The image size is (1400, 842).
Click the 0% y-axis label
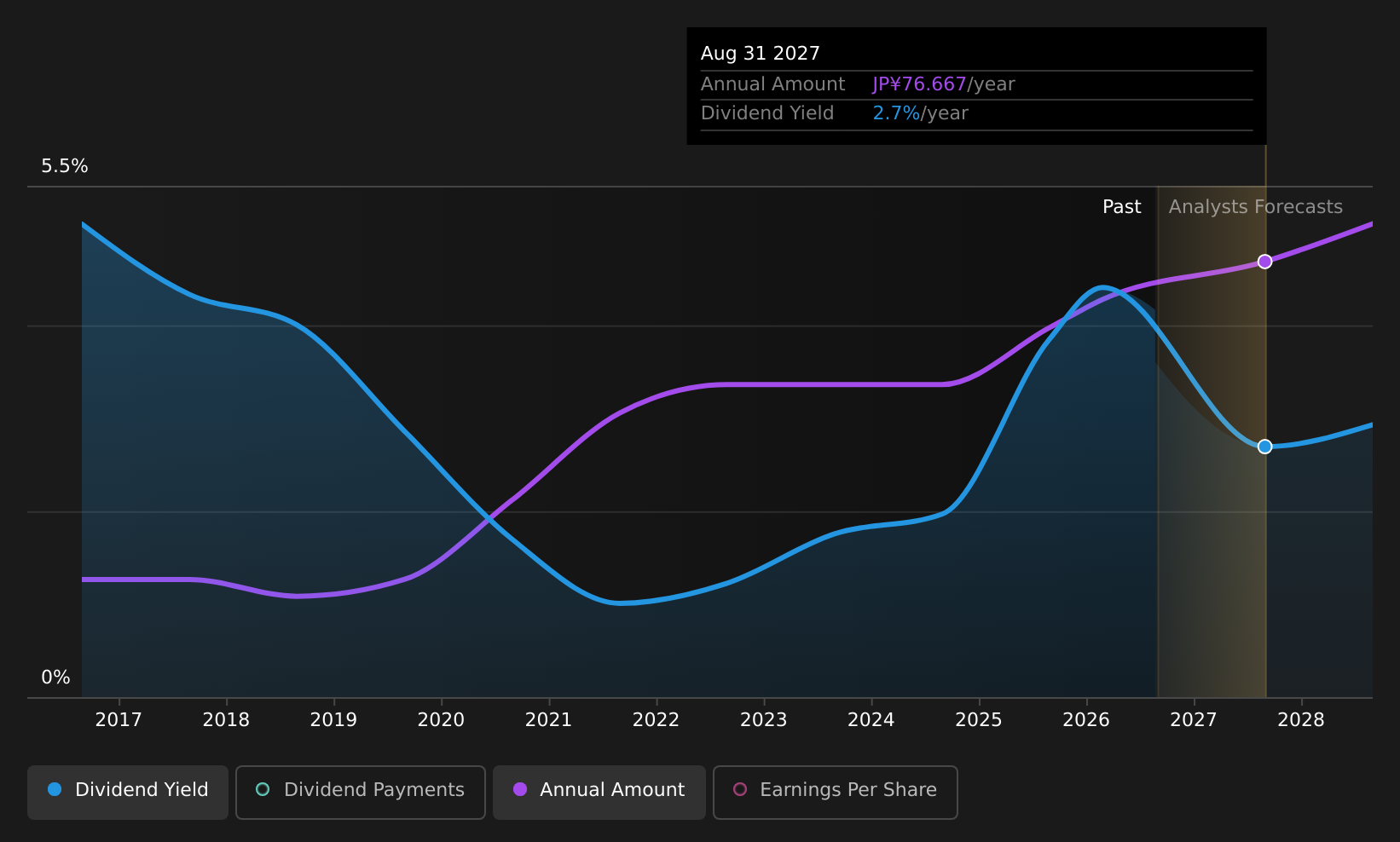click(x=56, y=678)
